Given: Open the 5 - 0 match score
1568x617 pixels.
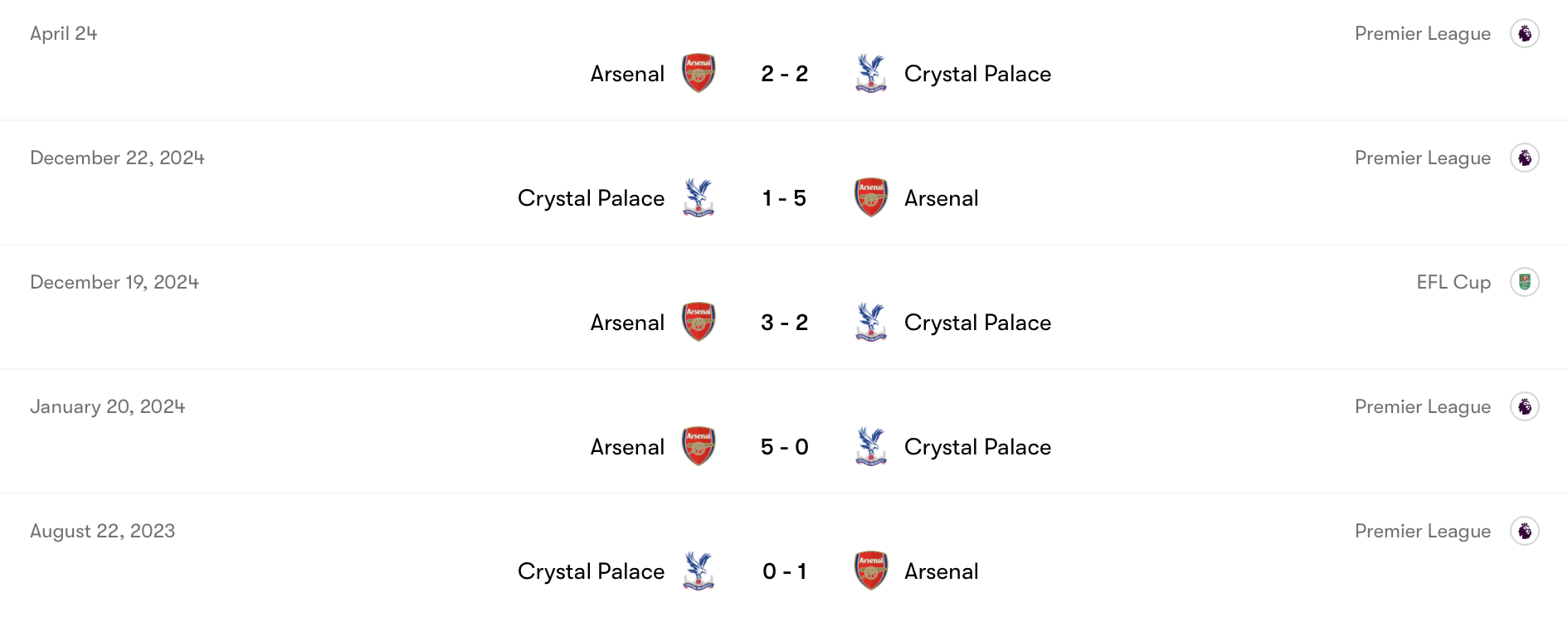Looking at the screenshot, I should [x=784, y=447].
